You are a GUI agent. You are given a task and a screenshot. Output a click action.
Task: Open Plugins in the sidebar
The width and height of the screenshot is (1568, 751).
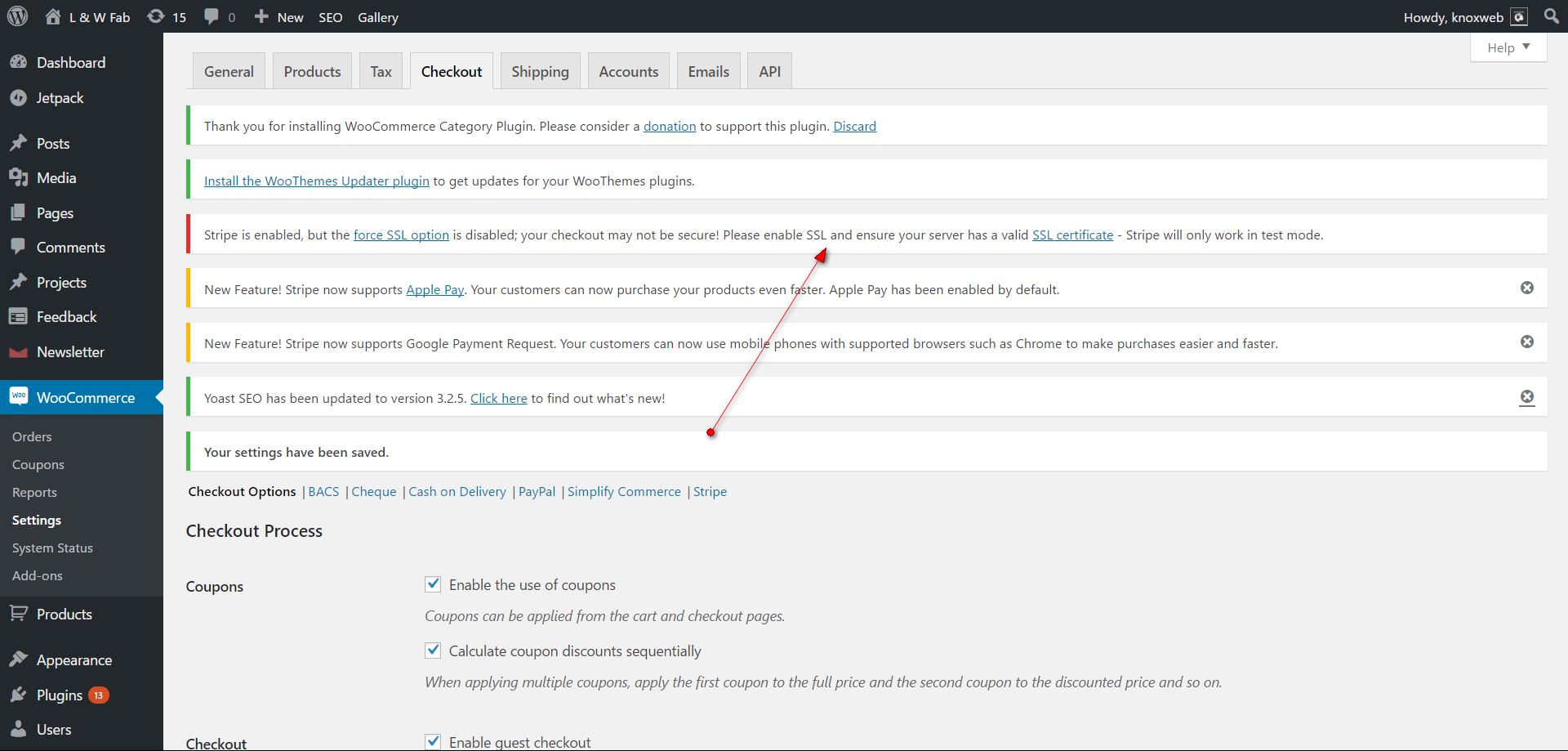[60, 695]
